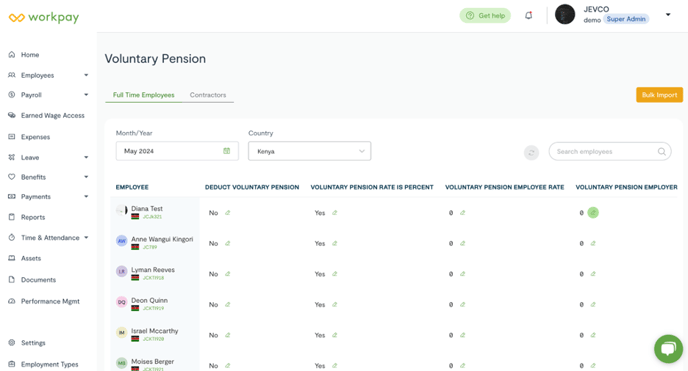Open the Country dropdown showing Kenya
This screenshot has height=371, width=688.
click(x=309, y=151)
